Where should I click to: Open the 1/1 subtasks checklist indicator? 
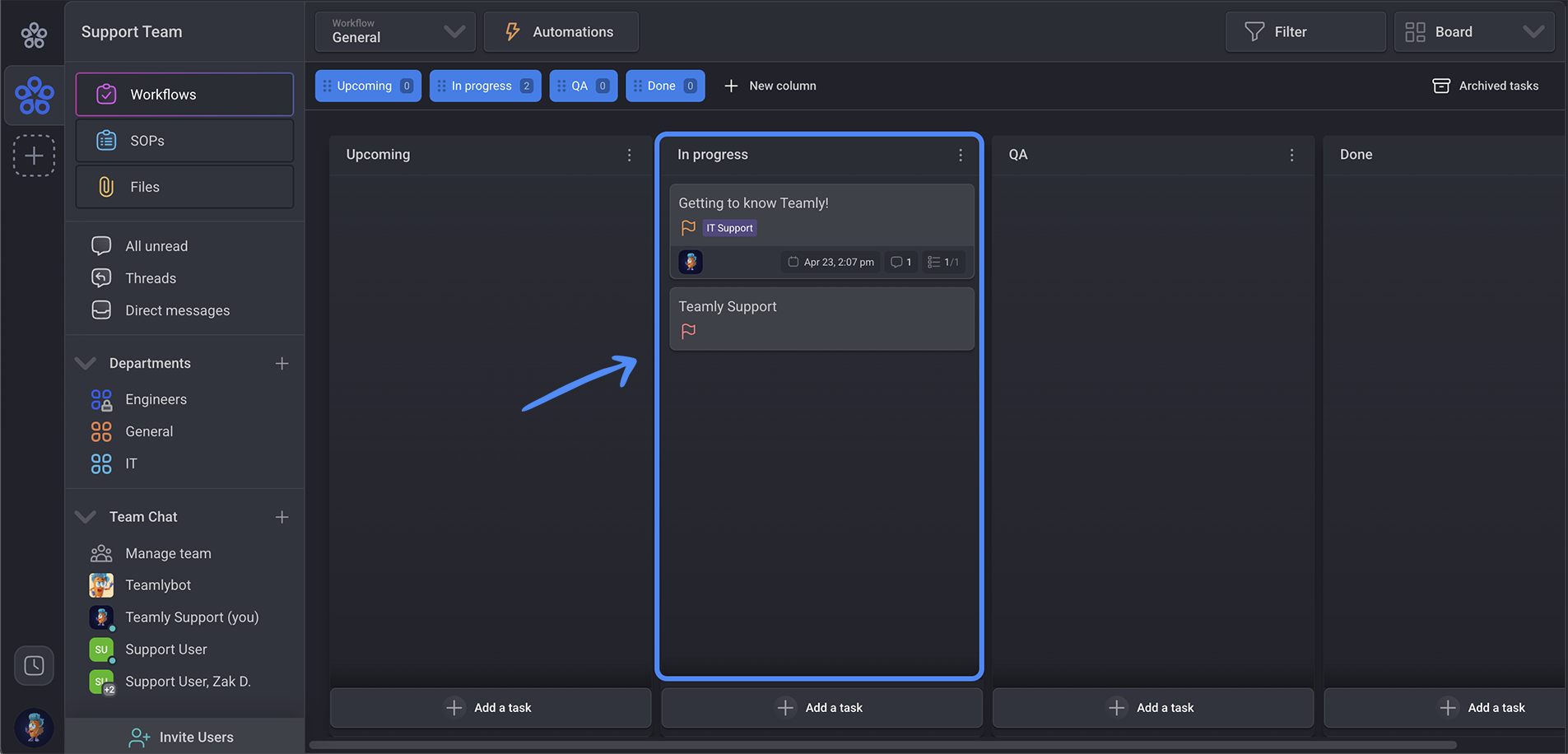pos(943,262)
